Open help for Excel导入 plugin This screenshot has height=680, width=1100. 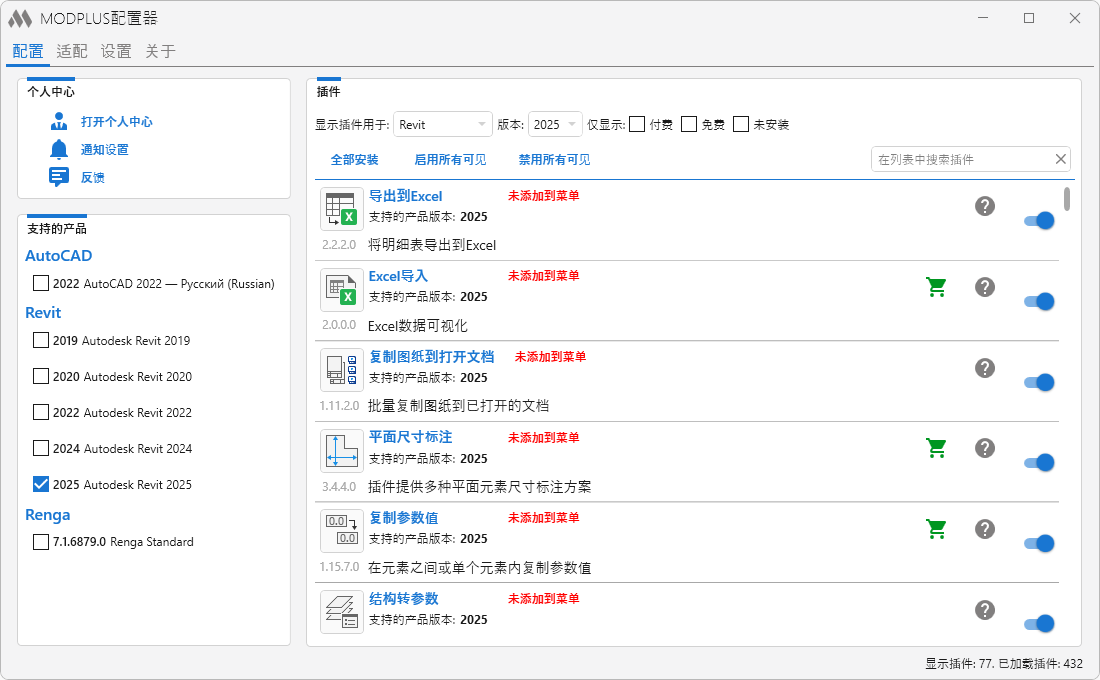985,287
